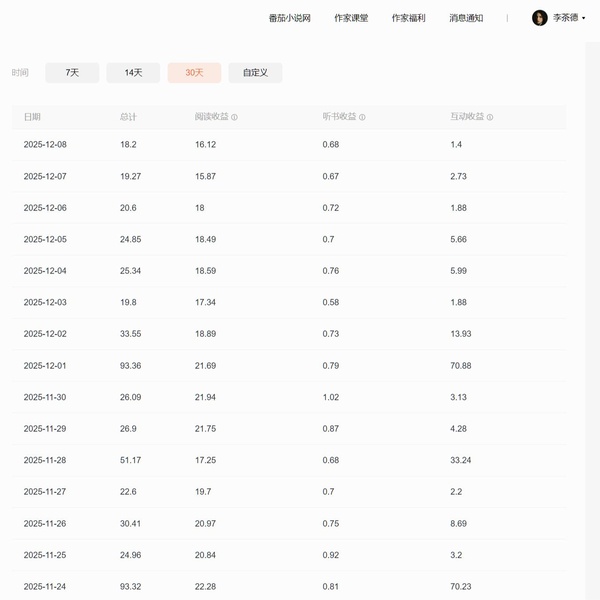Click the 总计 column header

coord(128,117)
